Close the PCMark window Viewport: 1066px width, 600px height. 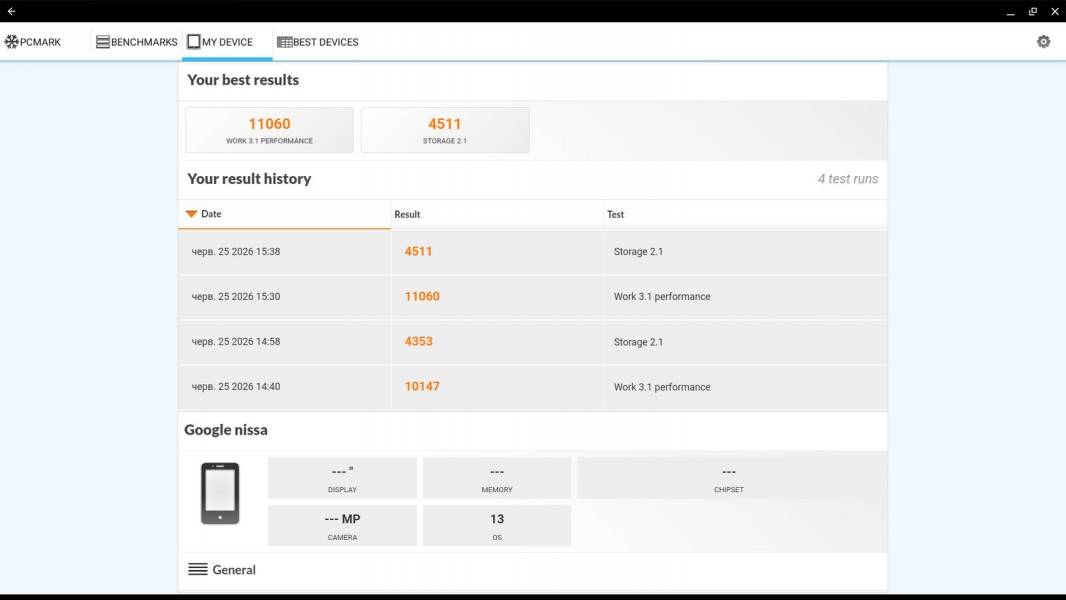pos(1054,12)
